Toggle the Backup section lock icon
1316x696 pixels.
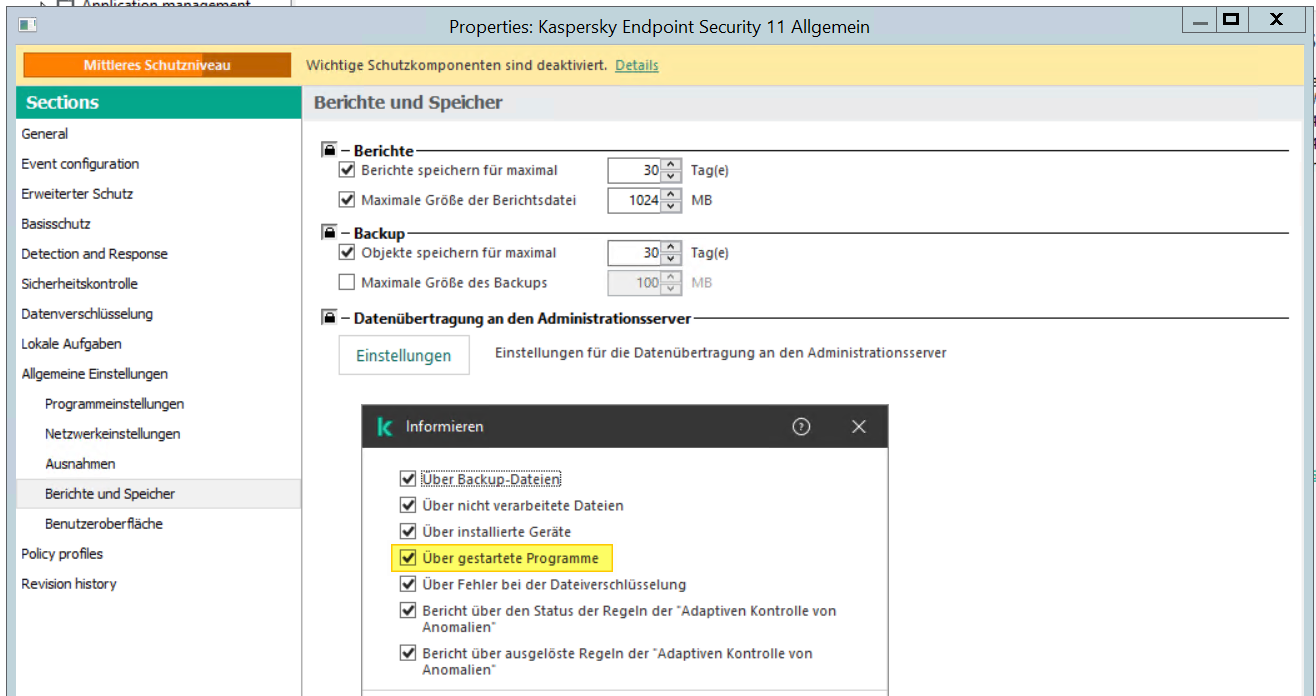pos(328,233)
